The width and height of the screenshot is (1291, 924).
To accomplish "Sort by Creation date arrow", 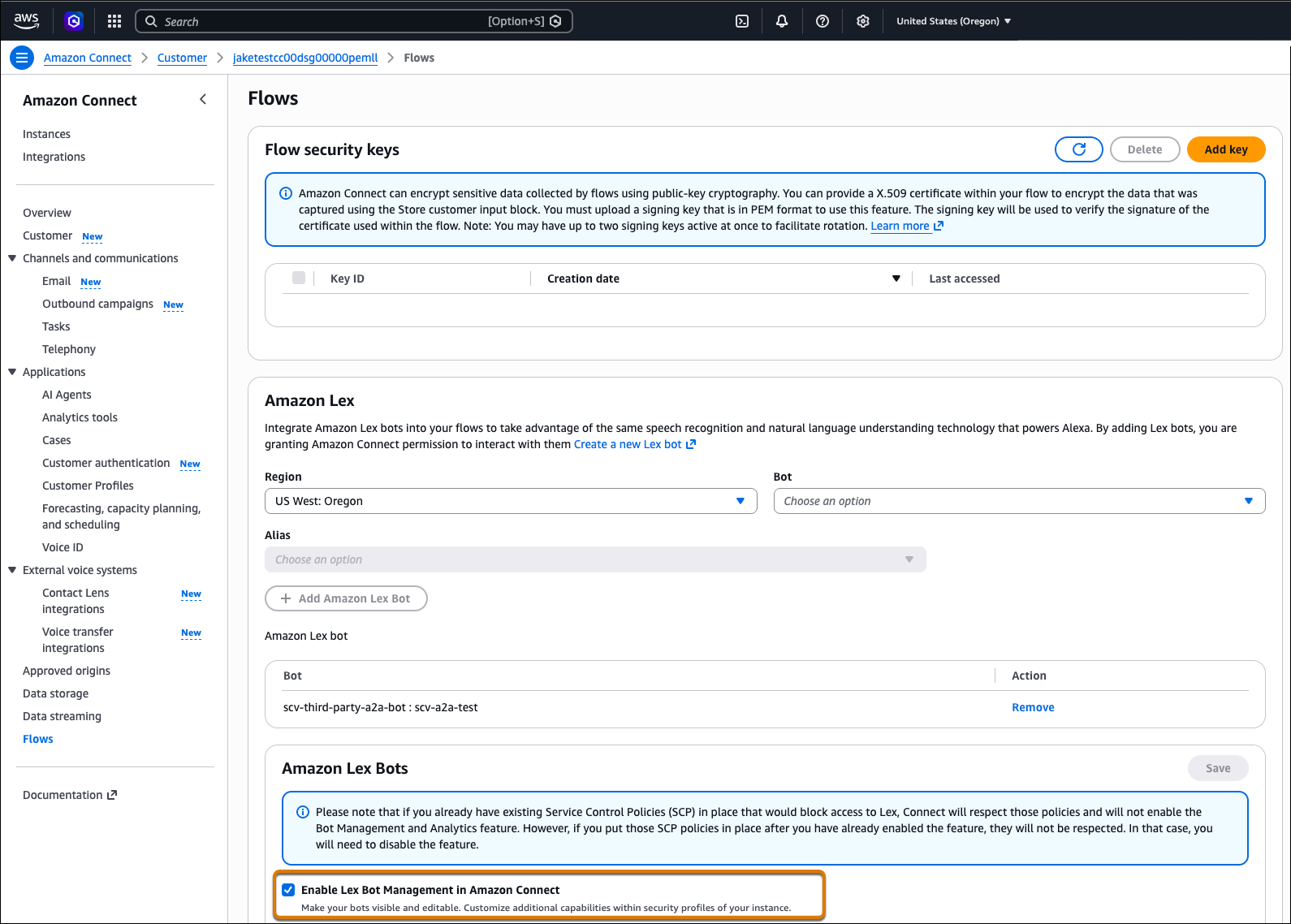I will pyautogui.click(x=896, y=278).
